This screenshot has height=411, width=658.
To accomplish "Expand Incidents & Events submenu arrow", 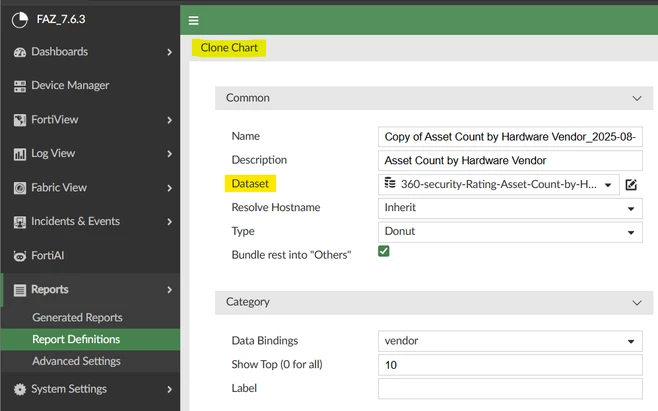I will click(x=170, y=222).
